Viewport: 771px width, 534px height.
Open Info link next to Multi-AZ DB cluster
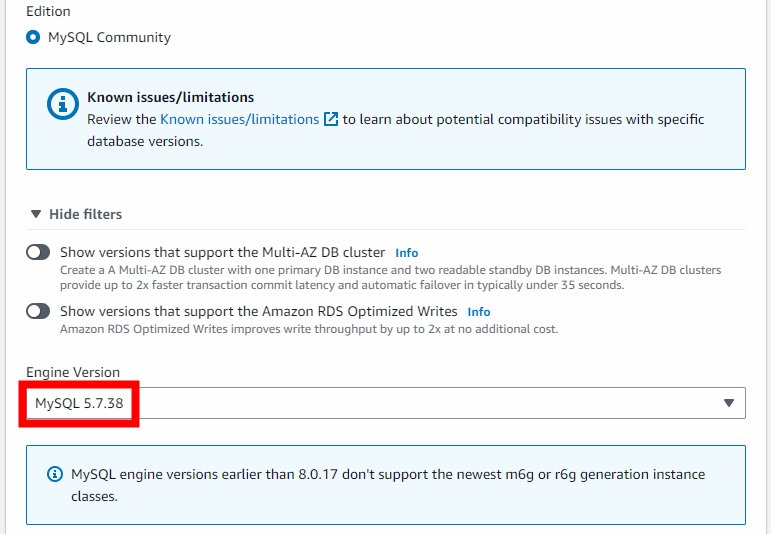click(x=406, y=253)
